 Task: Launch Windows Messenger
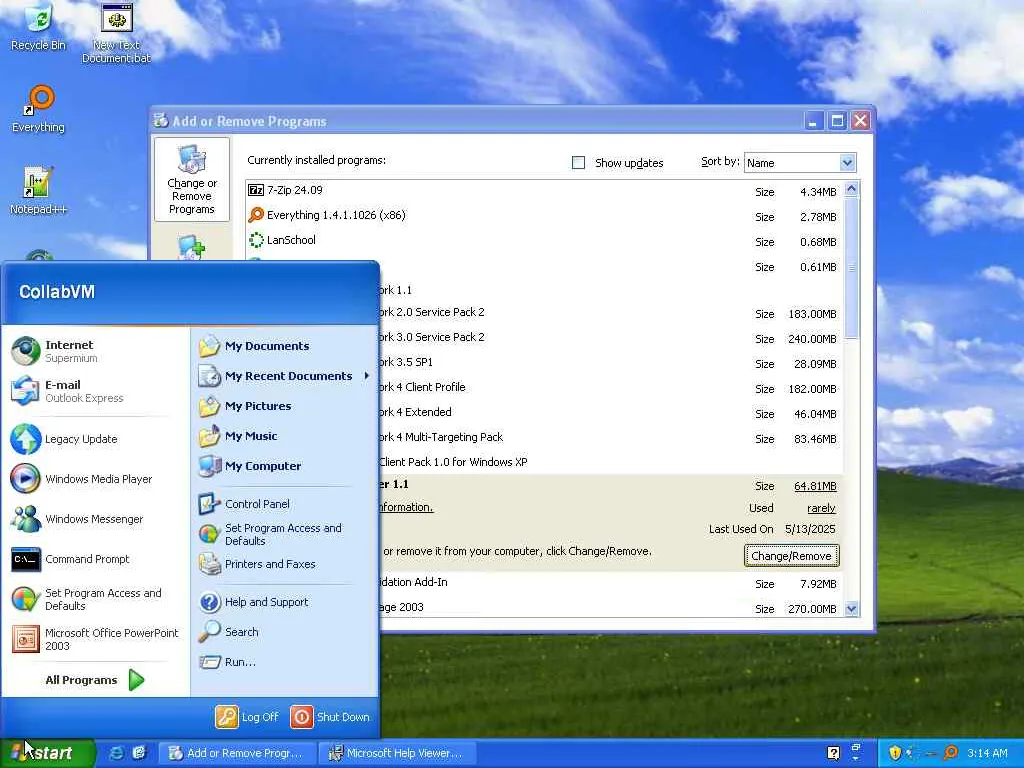[95, 519]
